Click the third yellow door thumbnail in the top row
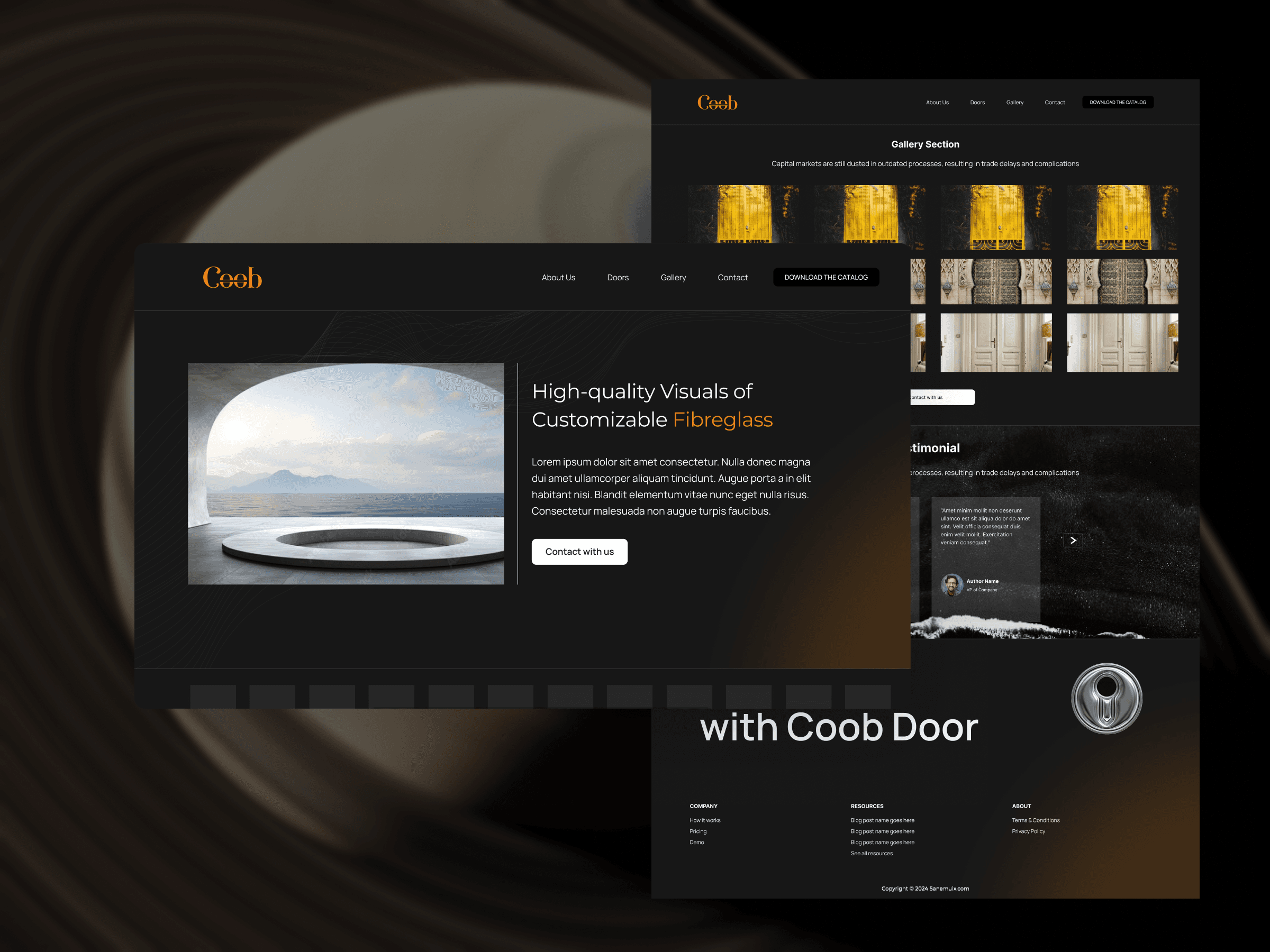This screenshot has width=1270, height=952. point(996,217)
